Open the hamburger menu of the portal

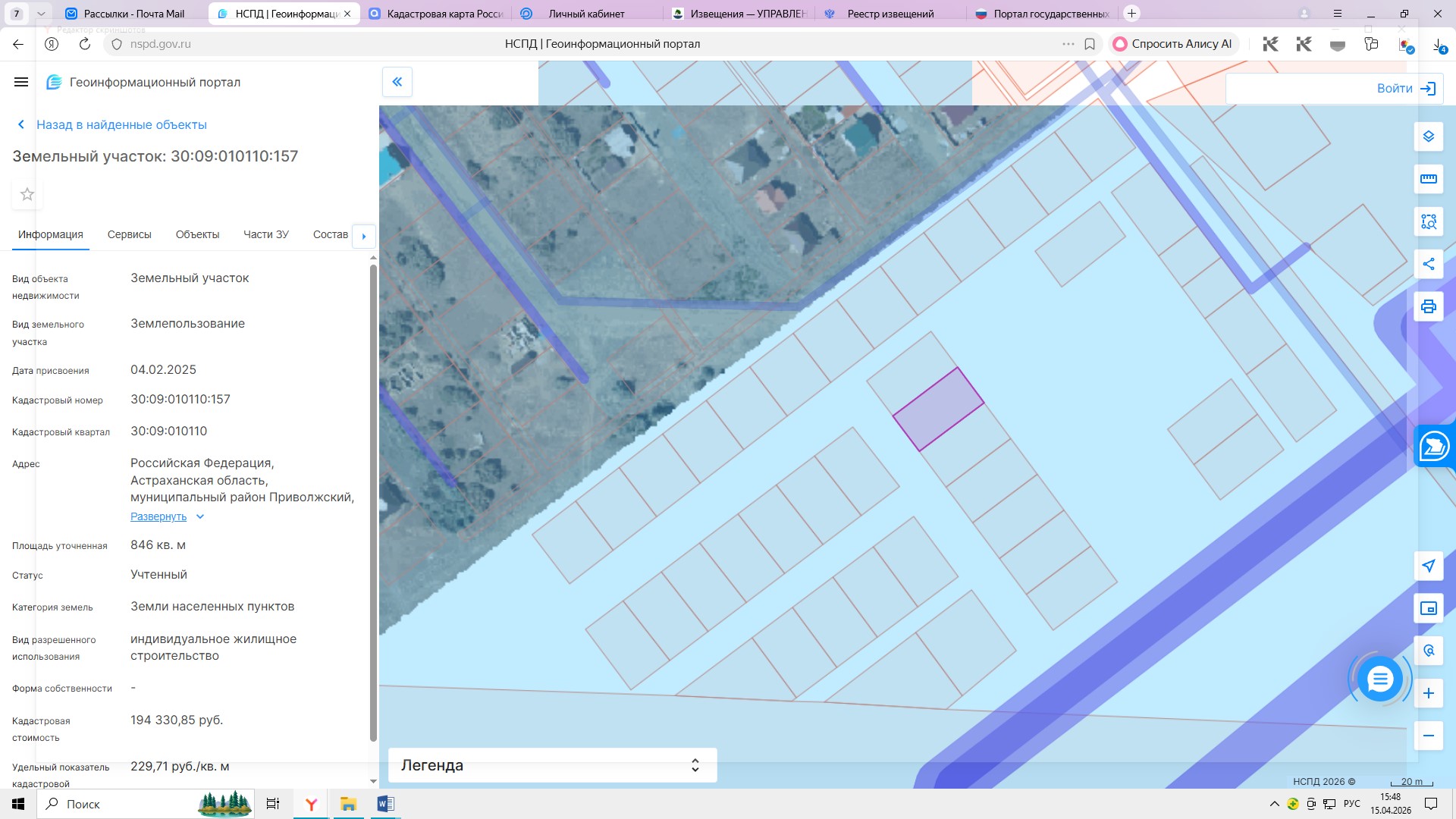point(21,82)
